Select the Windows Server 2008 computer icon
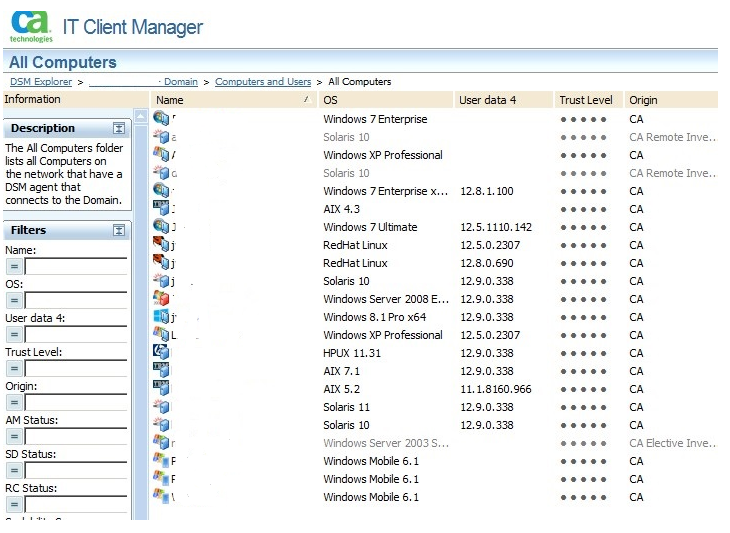This screenshot has width=730, height=533. 161,299
